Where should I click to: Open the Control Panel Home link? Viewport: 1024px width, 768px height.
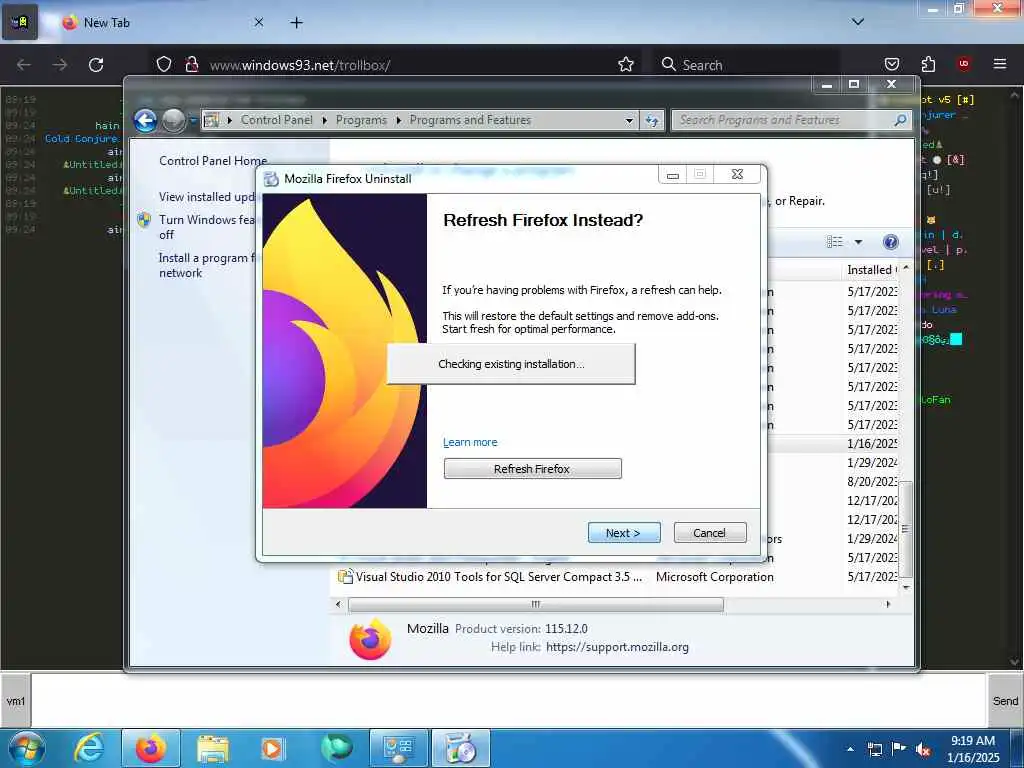(213, 161)
